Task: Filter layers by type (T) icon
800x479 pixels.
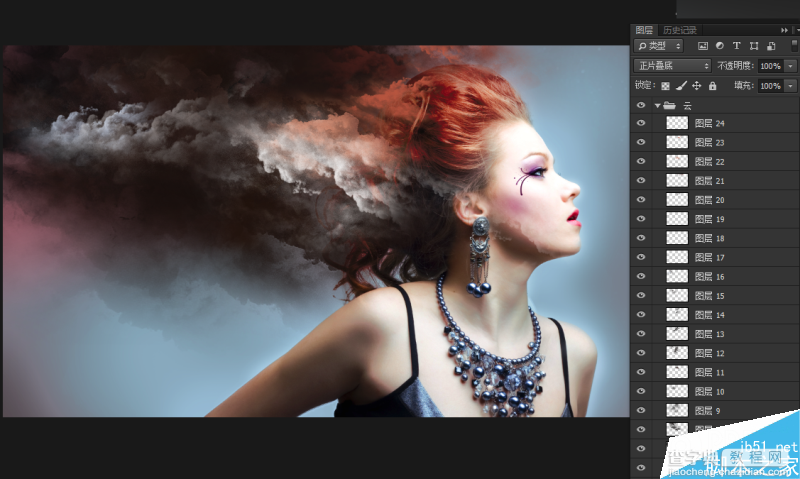Action: (736, 46)
